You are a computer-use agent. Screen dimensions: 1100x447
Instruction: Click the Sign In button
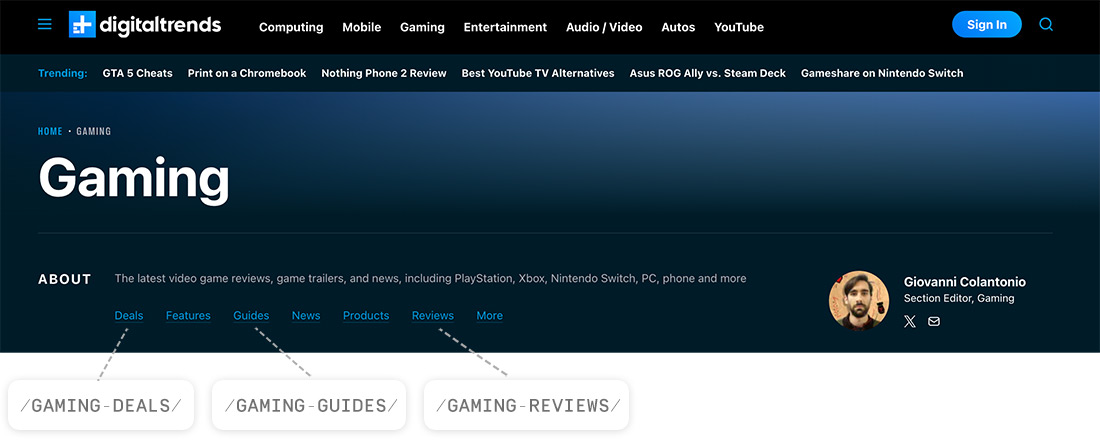[986, 25]
